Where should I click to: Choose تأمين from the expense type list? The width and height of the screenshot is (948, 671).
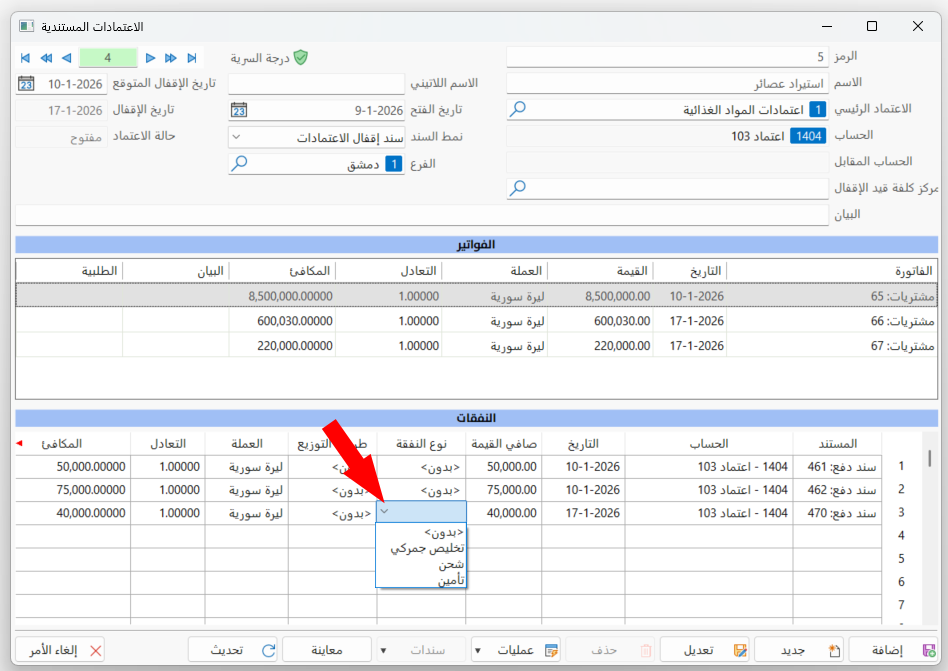(421, 580)
